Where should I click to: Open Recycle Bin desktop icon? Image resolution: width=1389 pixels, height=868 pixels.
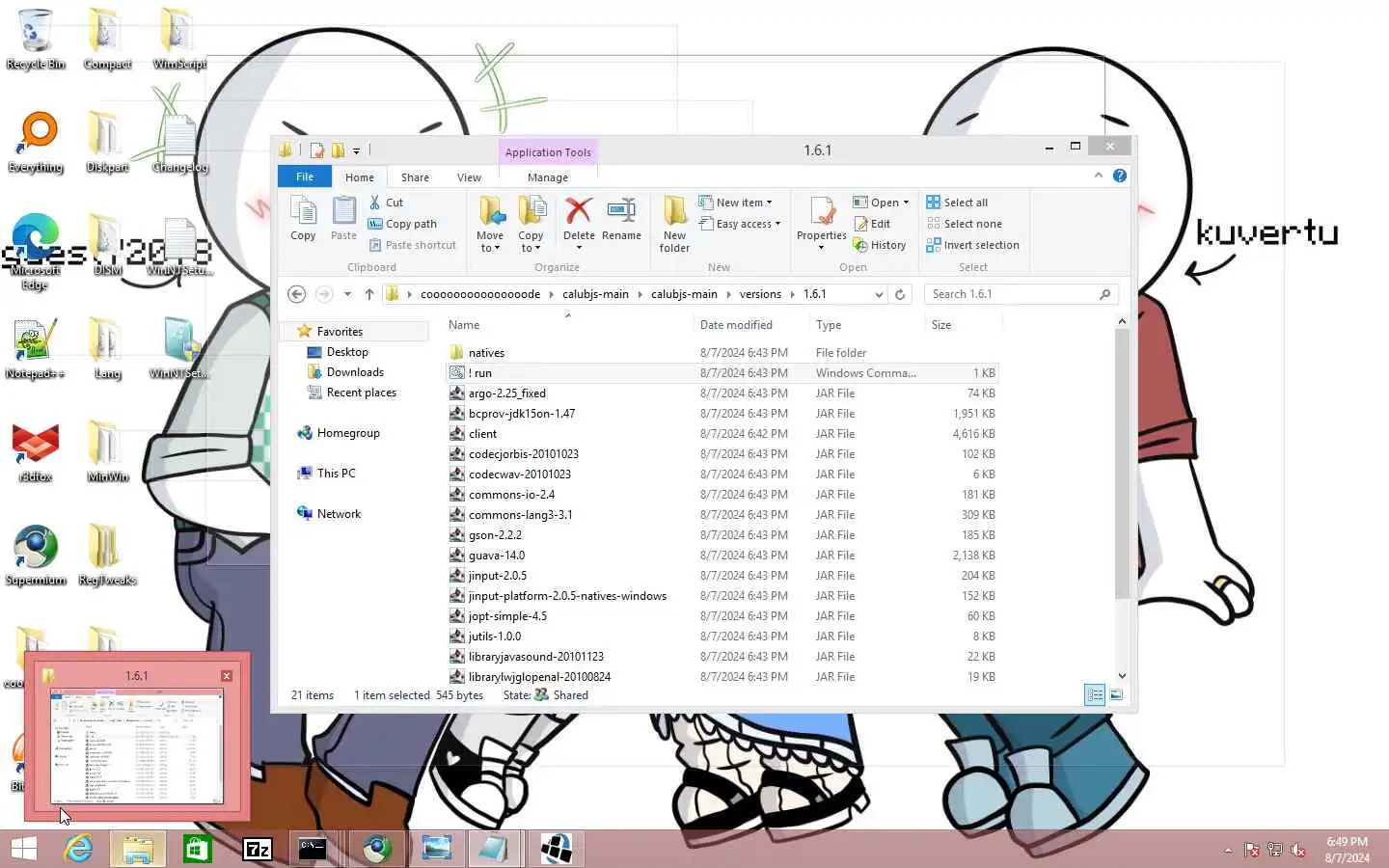pyautogui.click(x=36, y=40)
